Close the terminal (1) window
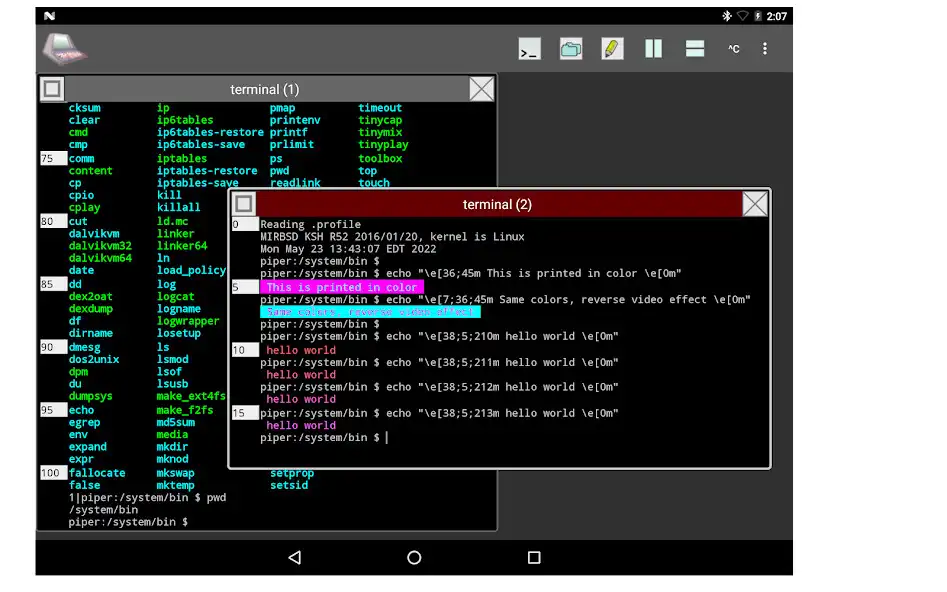This screenshot has width=947, height=592. click(x=481, y=89)
